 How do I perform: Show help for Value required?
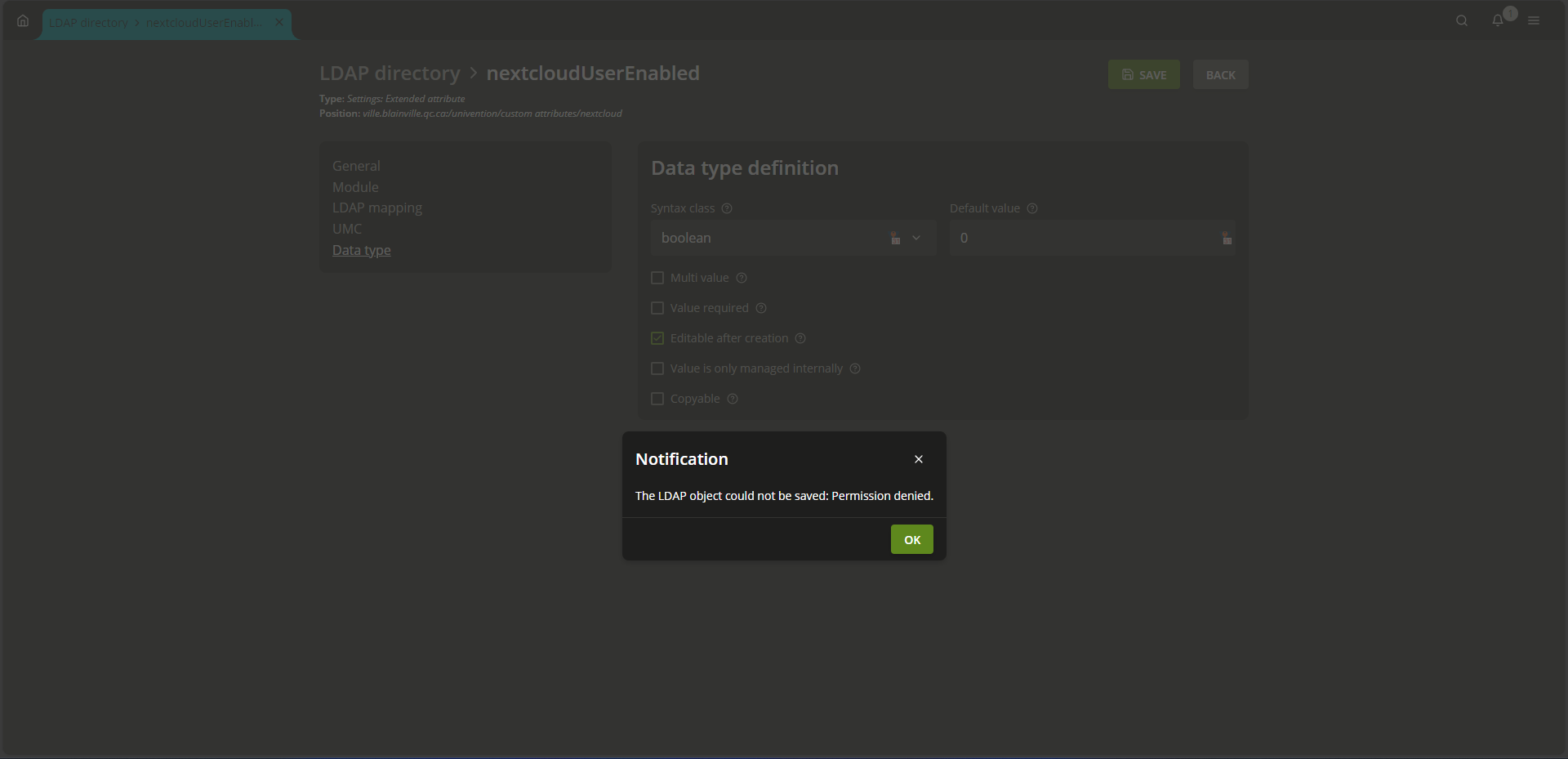click(761, 308)
